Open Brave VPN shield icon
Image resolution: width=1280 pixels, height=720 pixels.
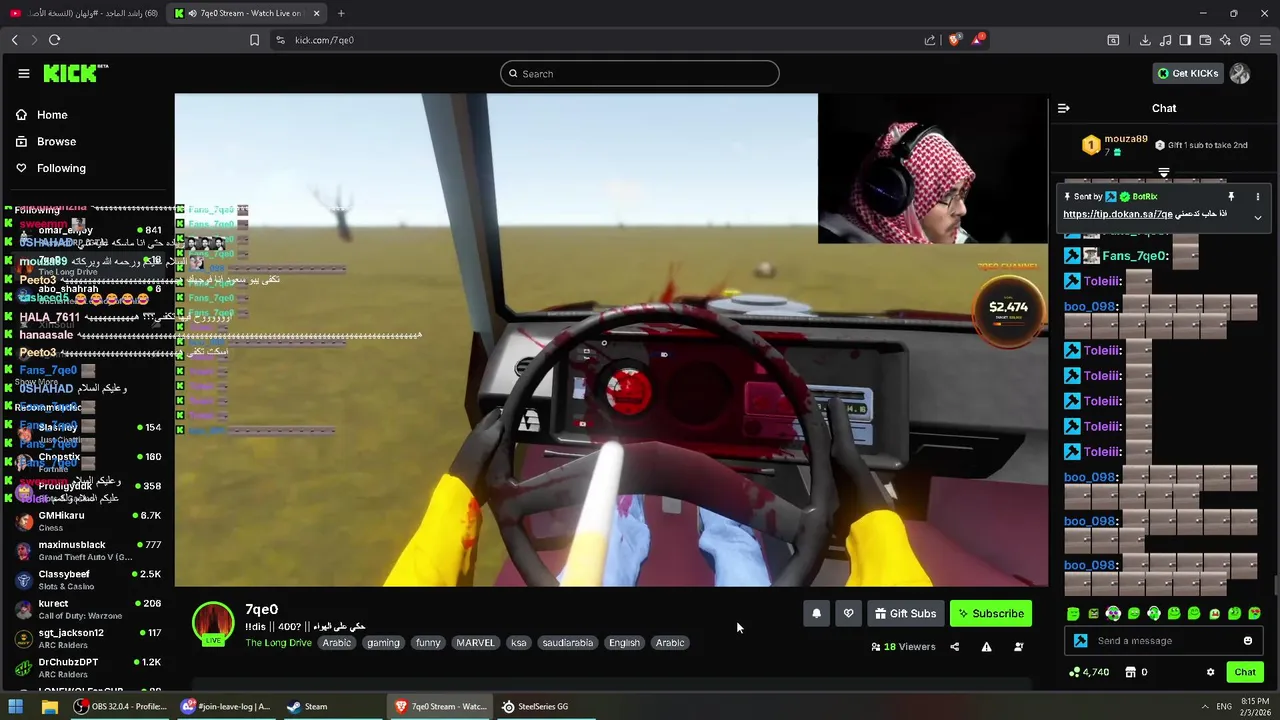point(1245,40)
